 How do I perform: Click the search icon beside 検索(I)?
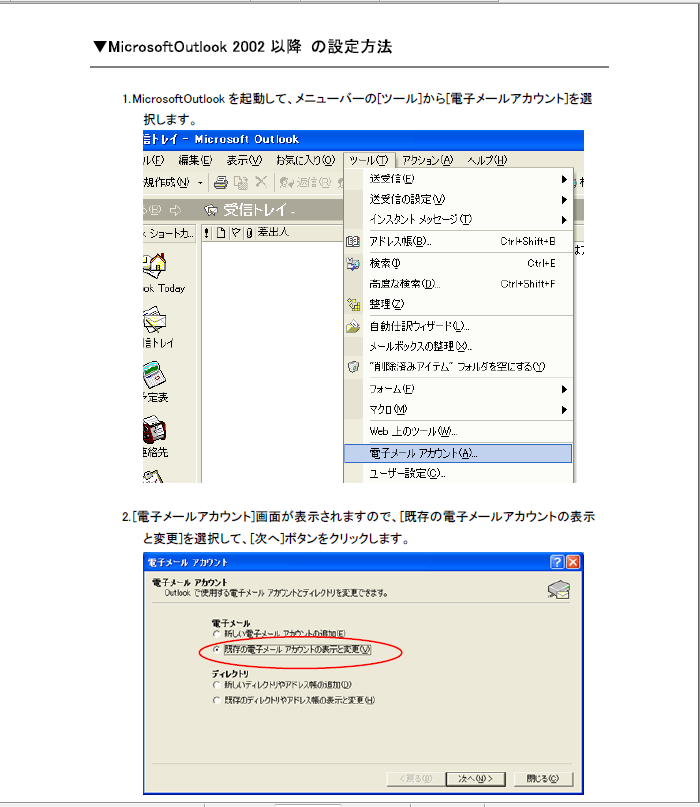tap(353, 264)
